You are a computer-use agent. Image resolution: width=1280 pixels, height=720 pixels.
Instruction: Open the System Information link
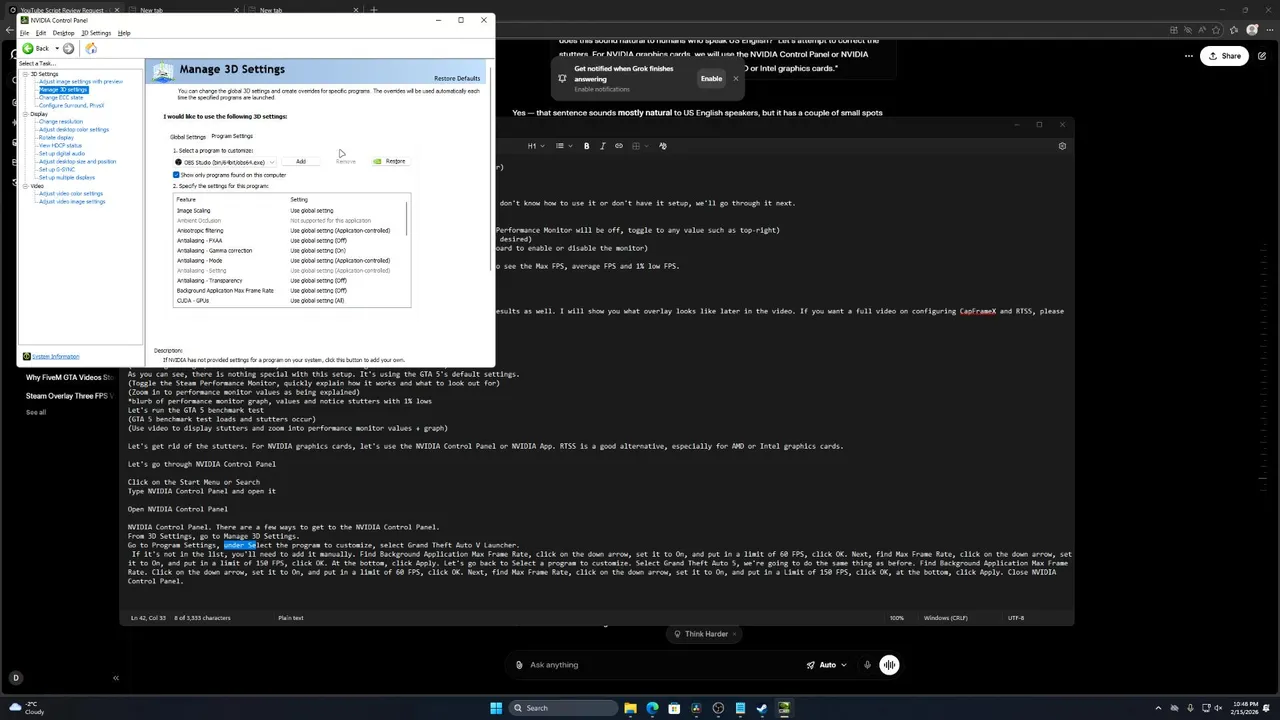click(55, 356)
